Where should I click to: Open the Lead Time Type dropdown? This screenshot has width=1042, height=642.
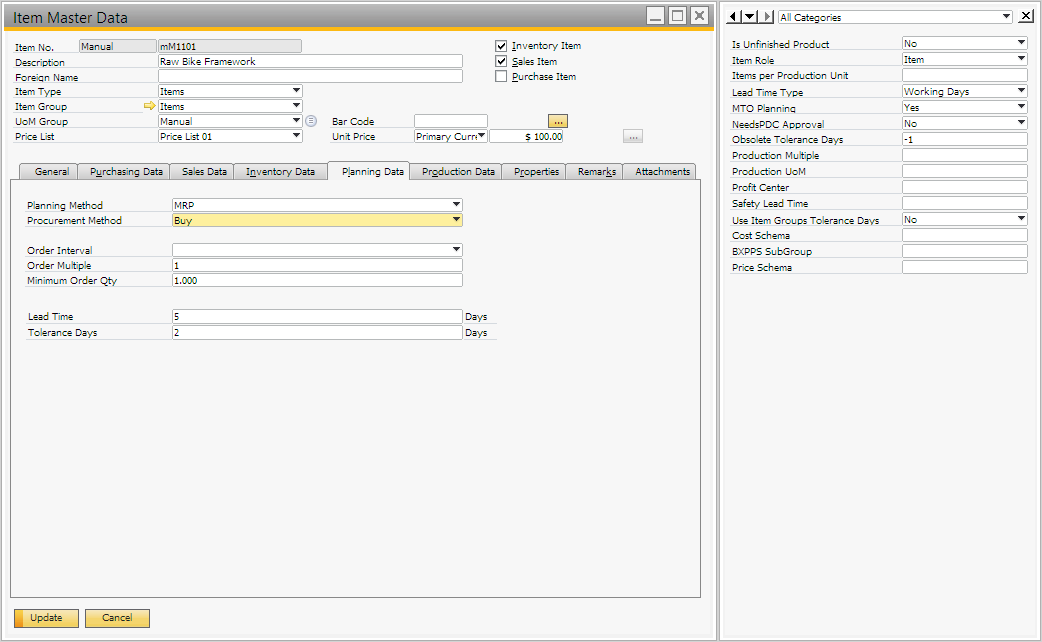tap(1021, 91)
